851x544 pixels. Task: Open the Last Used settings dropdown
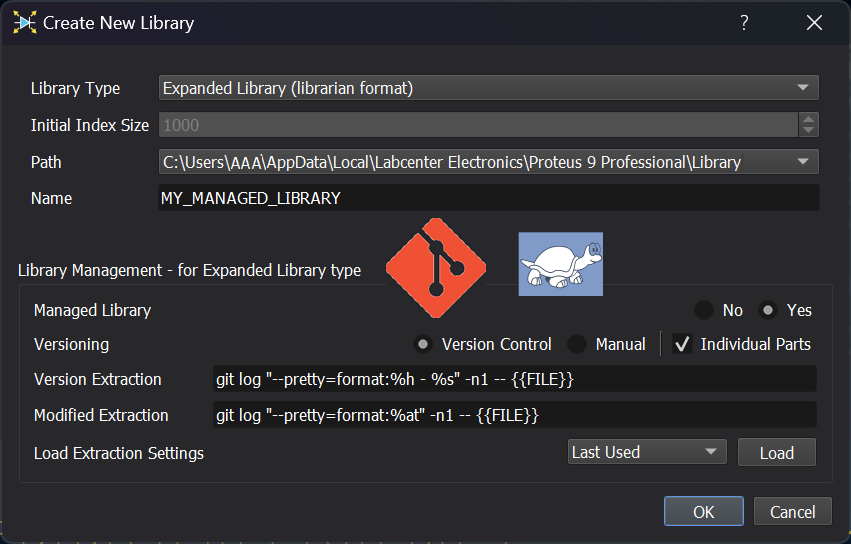(x=647, y=452)
